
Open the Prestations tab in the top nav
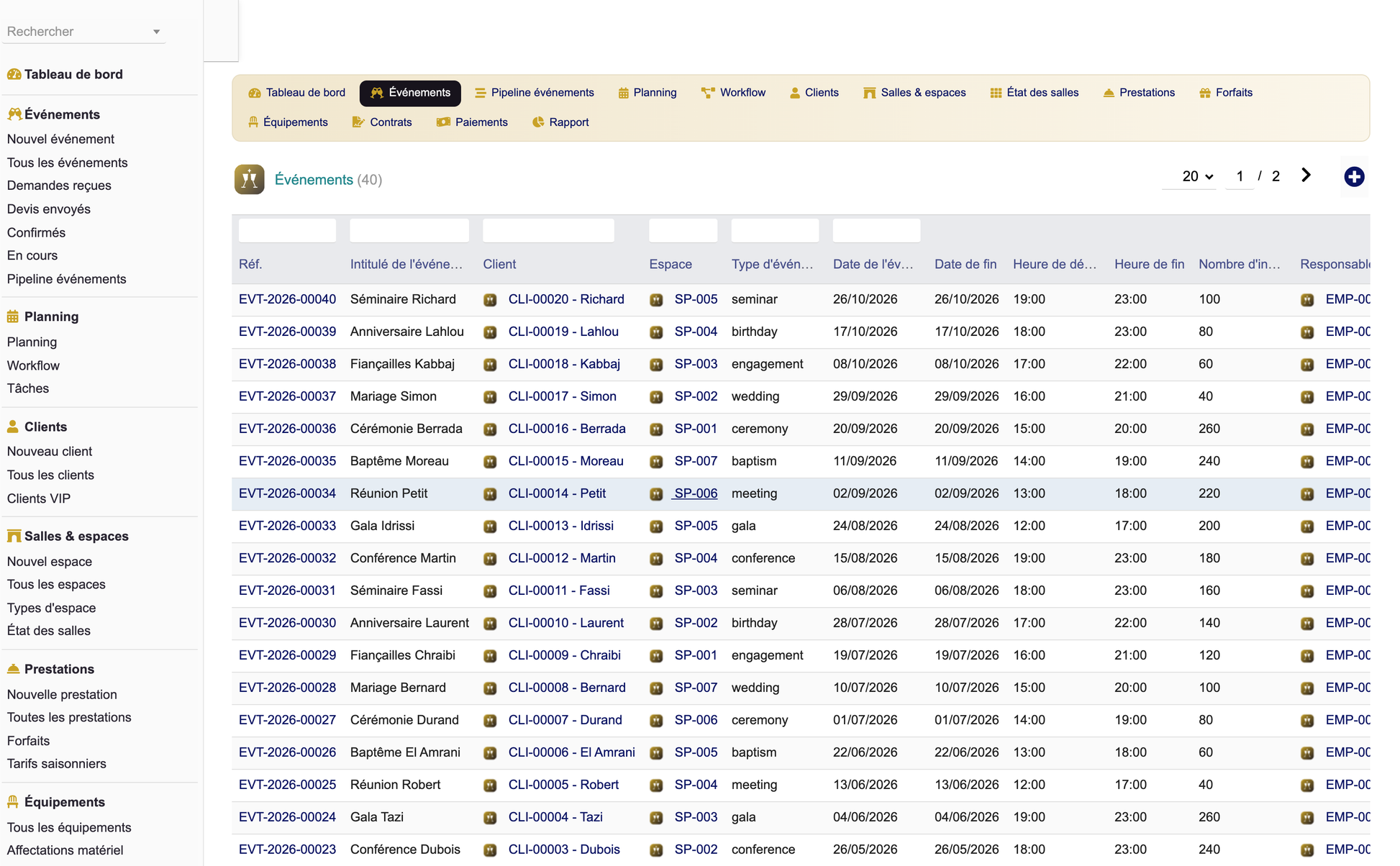tap(1139, 93)
